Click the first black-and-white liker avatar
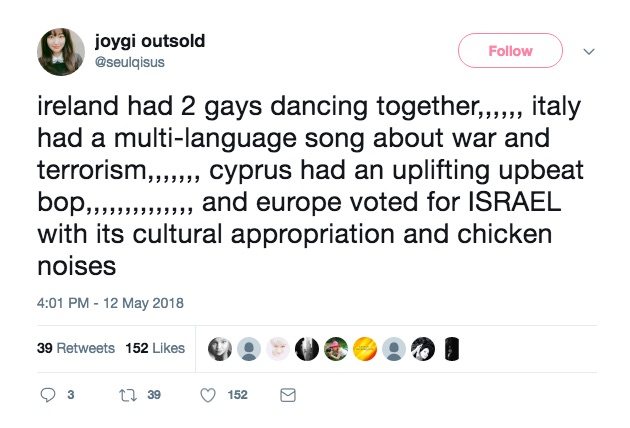The image size is (630, 428). click(220, 348)
